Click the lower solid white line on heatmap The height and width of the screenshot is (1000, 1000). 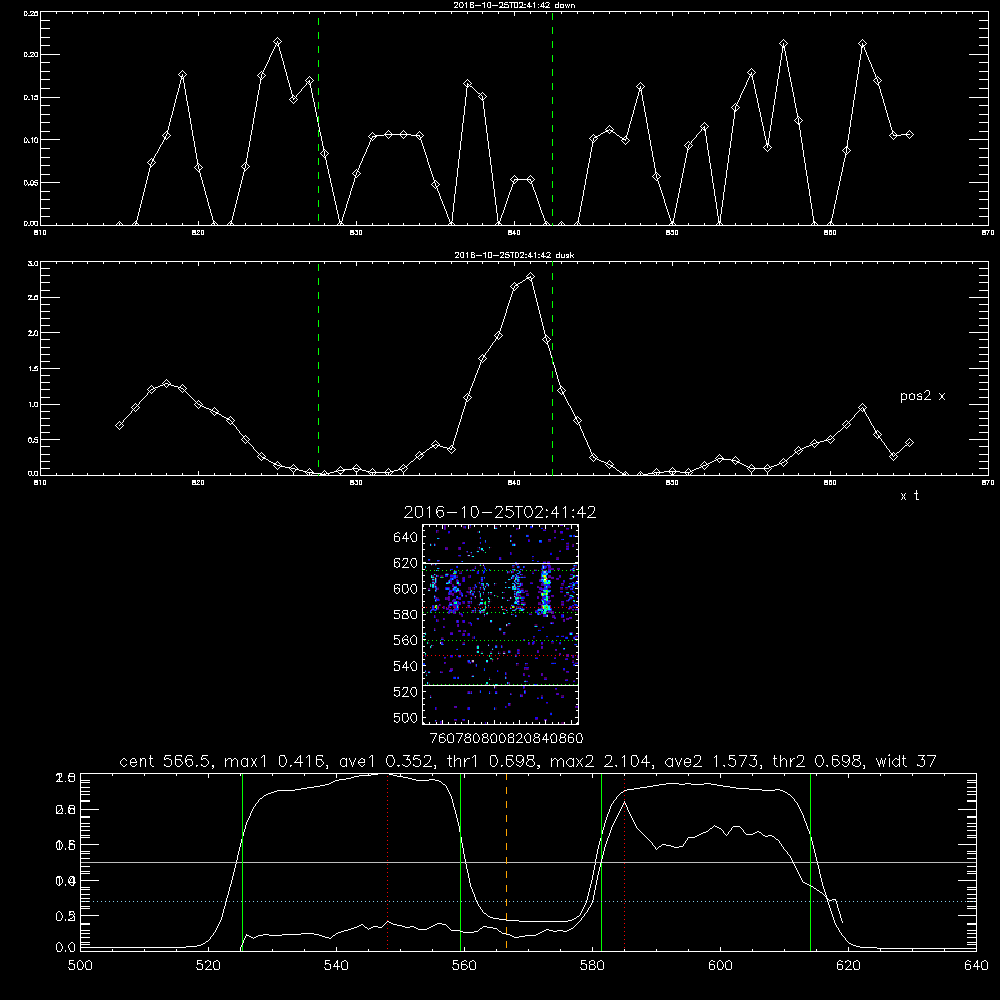pos(500,685)
